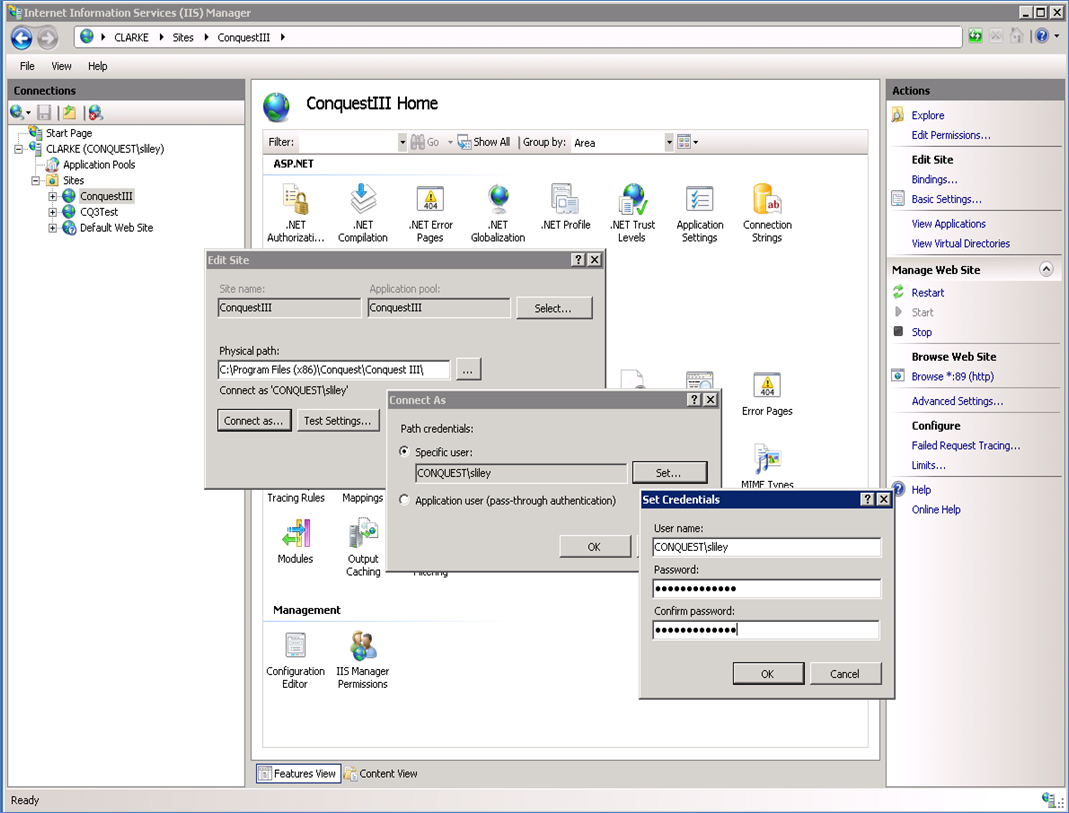Click the Confirm password input field
Image resolution: width=1069 pixels, height=813 pixels.
click(766, 630)
